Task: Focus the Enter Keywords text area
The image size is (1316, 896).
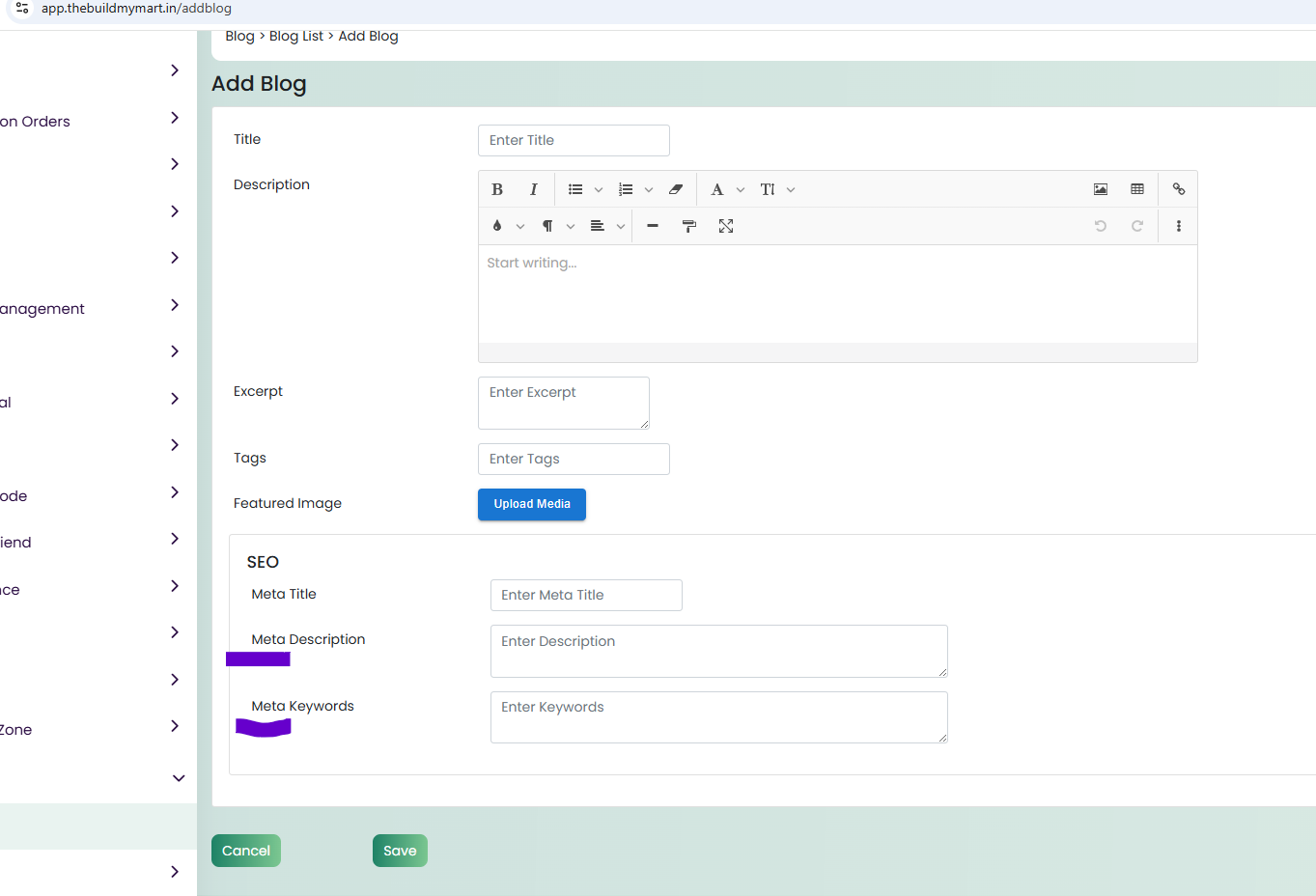Action: [719, 717]
